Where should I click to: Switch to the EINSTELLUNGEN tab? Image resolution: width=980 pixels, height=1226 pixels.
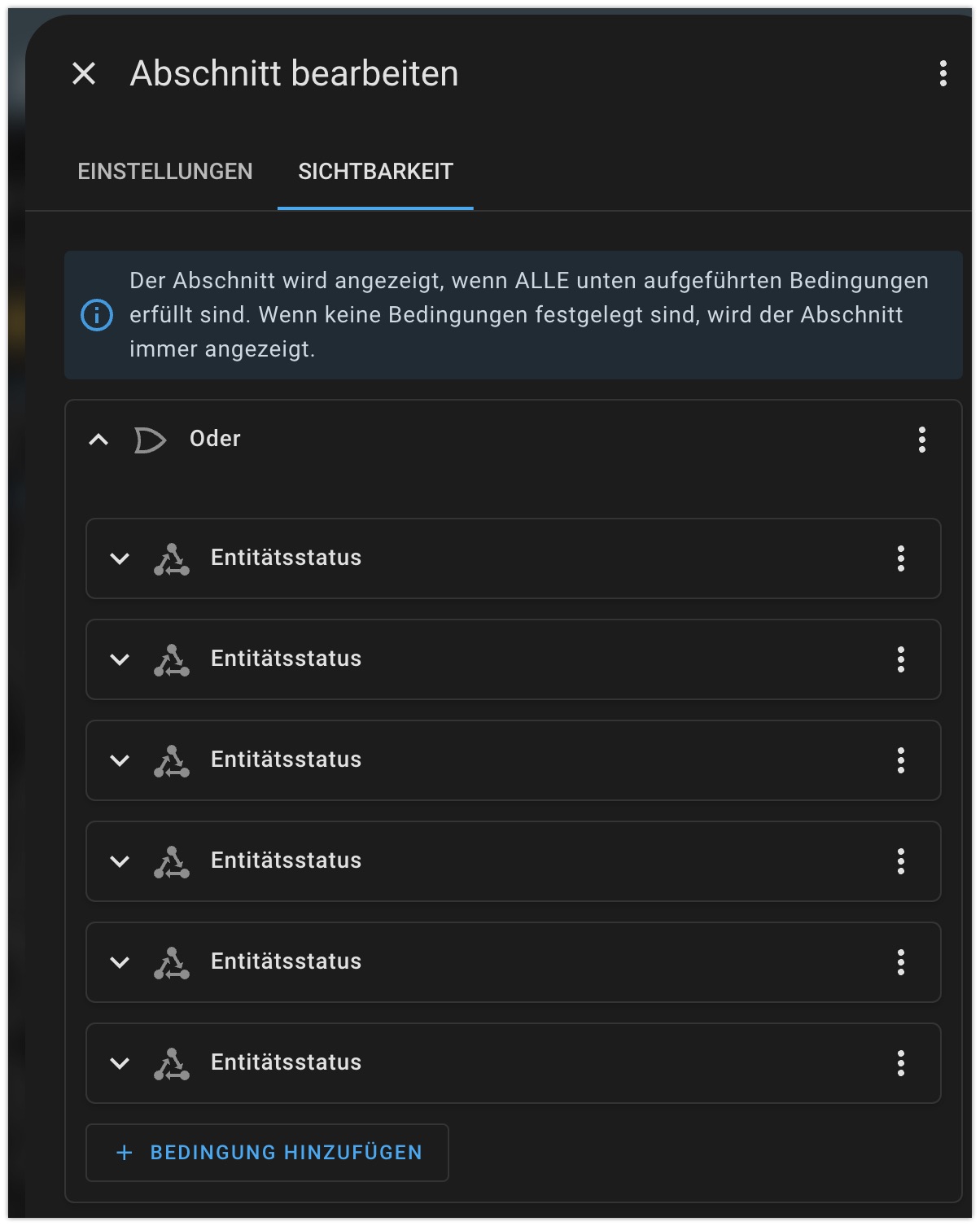click(x=165, y=172)
